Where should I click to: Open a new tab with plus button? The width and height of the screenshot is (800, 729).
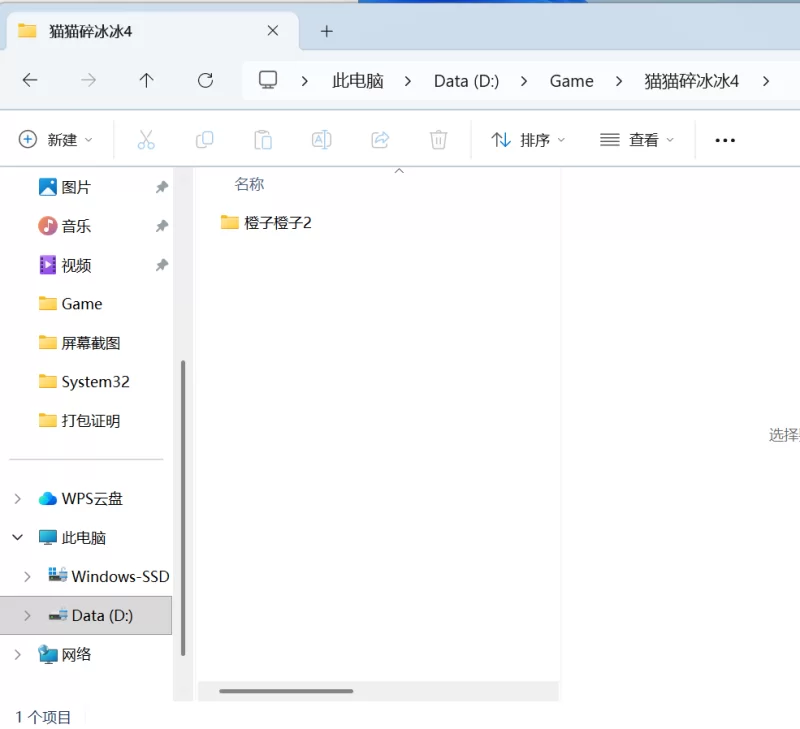click(327, 32)
